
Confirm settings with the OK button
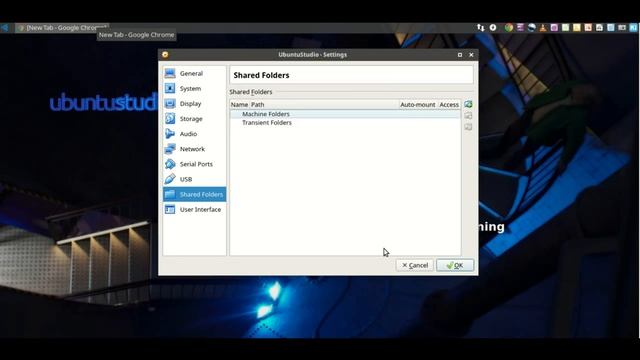455,265
